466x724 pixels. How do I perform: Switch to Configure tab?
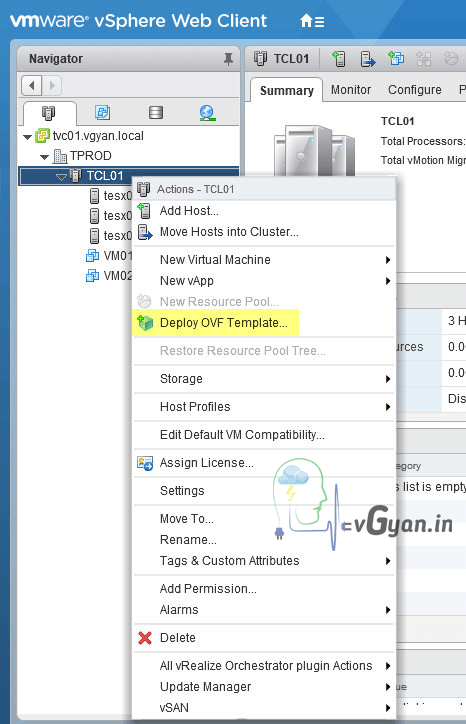tap(415, 90)
